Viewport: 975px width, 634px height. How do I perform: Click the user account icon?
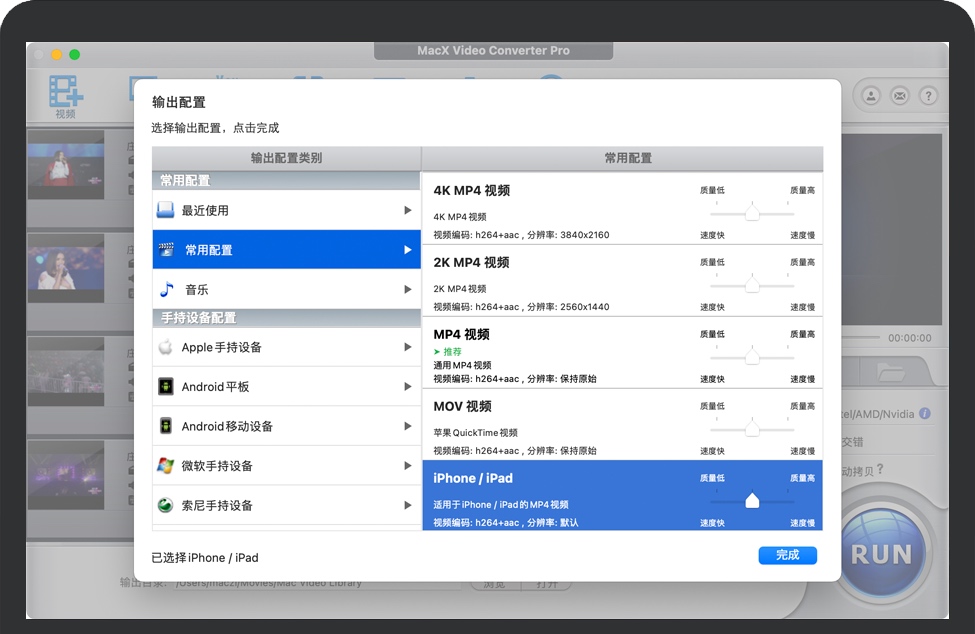pyautogui.click(x=871, y=96)
